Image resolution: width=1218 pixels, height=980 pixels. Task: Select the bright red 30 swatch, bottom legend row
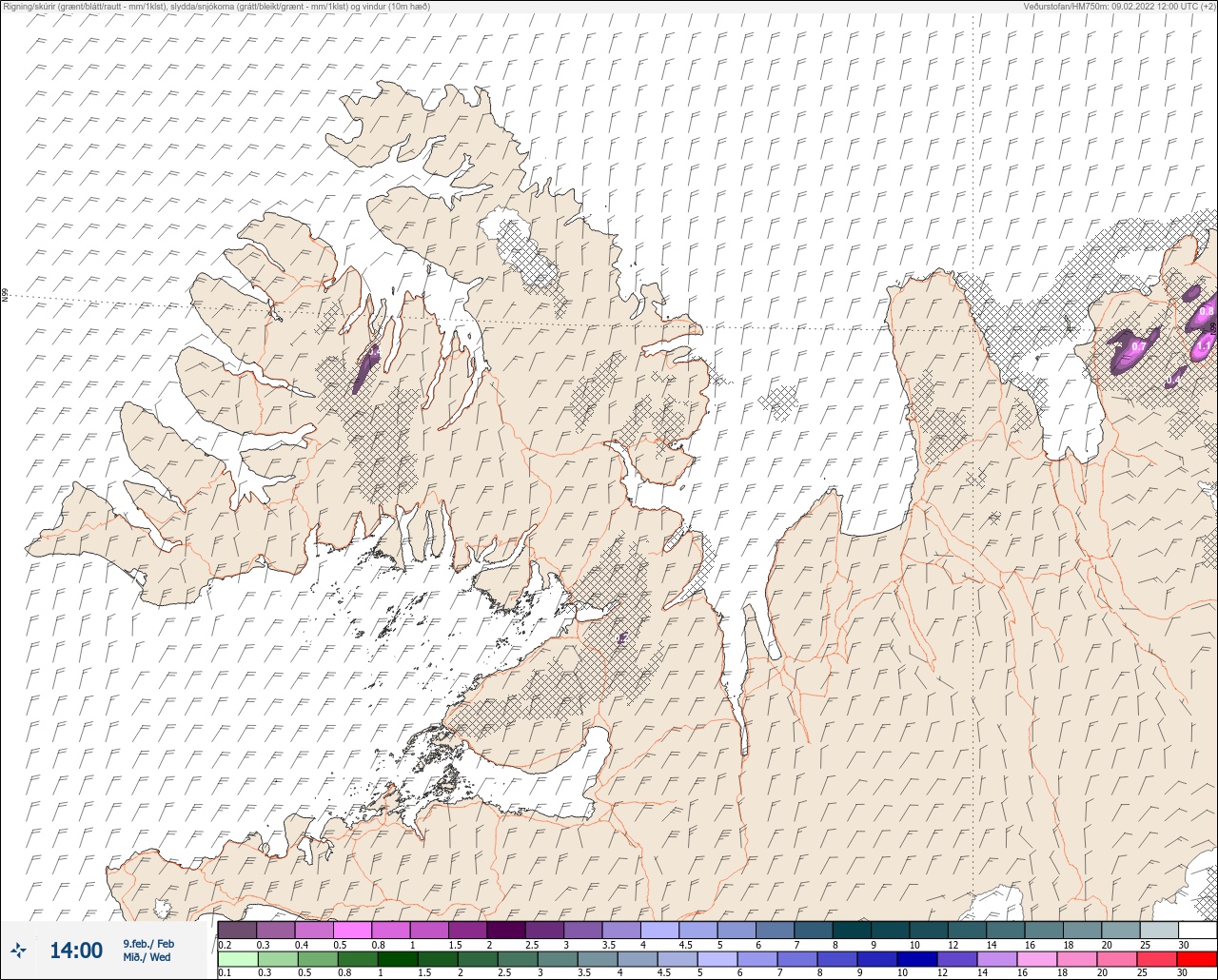pos(1196,958)
